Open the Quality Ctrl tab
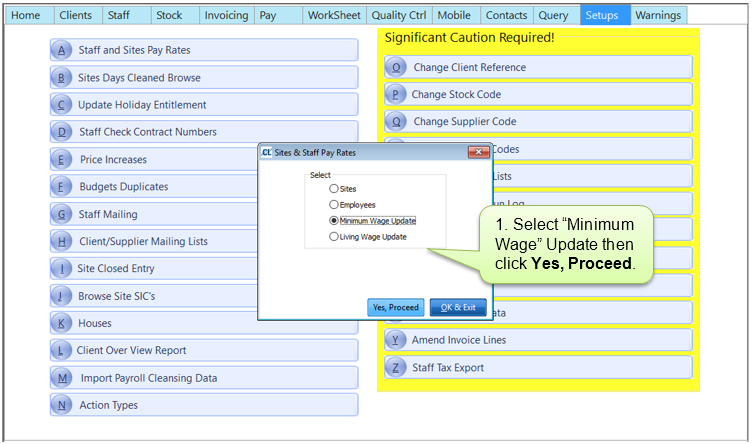This screenshot has height=444, width=752. 397,16
